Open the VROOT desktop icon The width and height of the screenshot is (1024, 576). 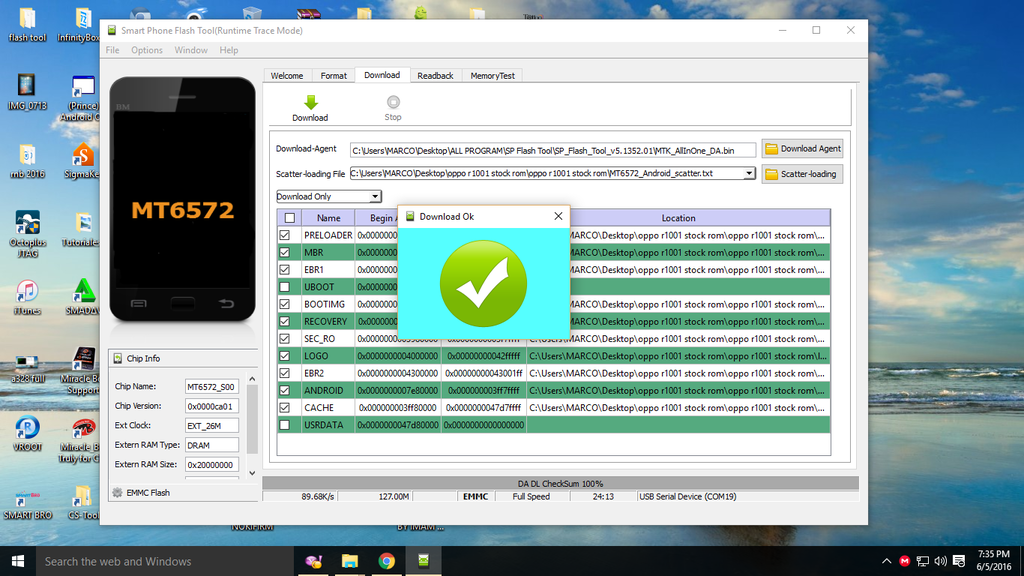(27, 428)
